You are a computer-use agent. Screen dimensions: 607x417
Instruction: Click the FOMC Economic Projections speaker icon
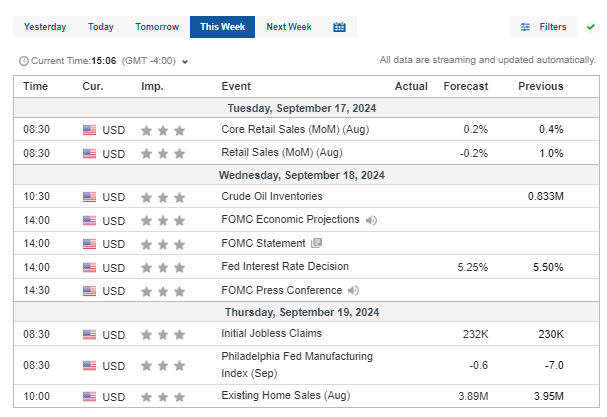pos(371,220)
